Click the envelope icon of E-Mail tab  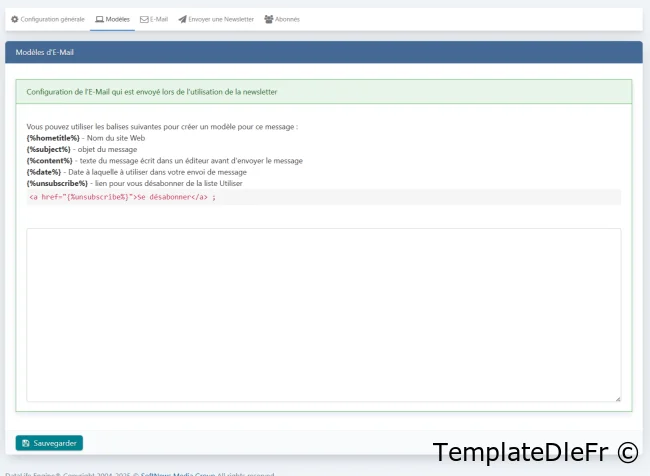[144, 19]
